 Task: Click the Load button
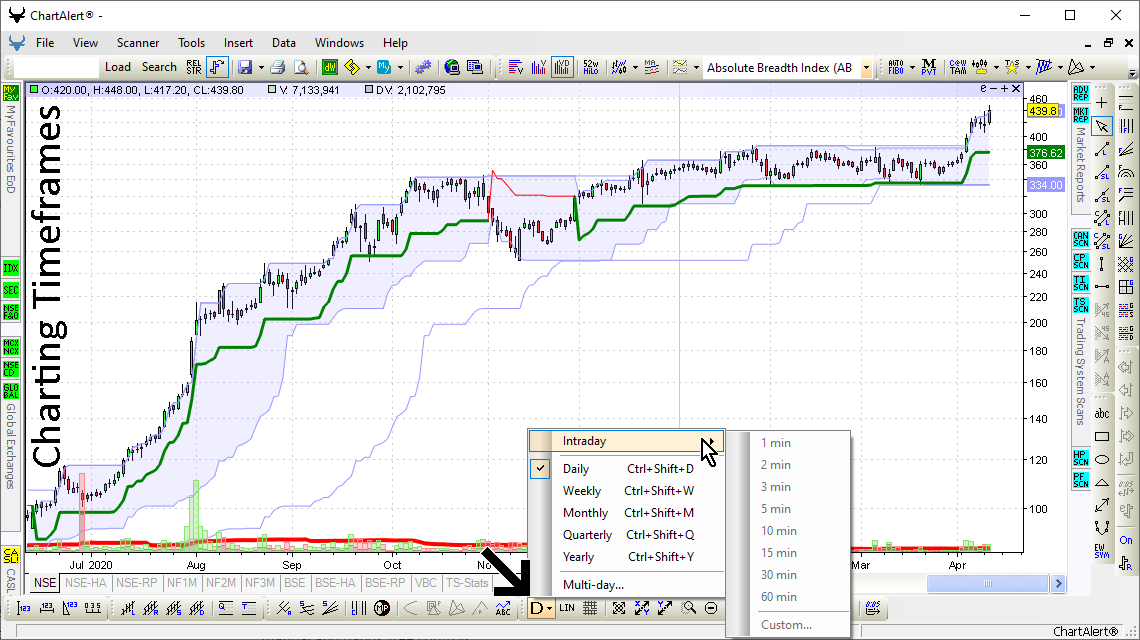(x=118, y=67)
